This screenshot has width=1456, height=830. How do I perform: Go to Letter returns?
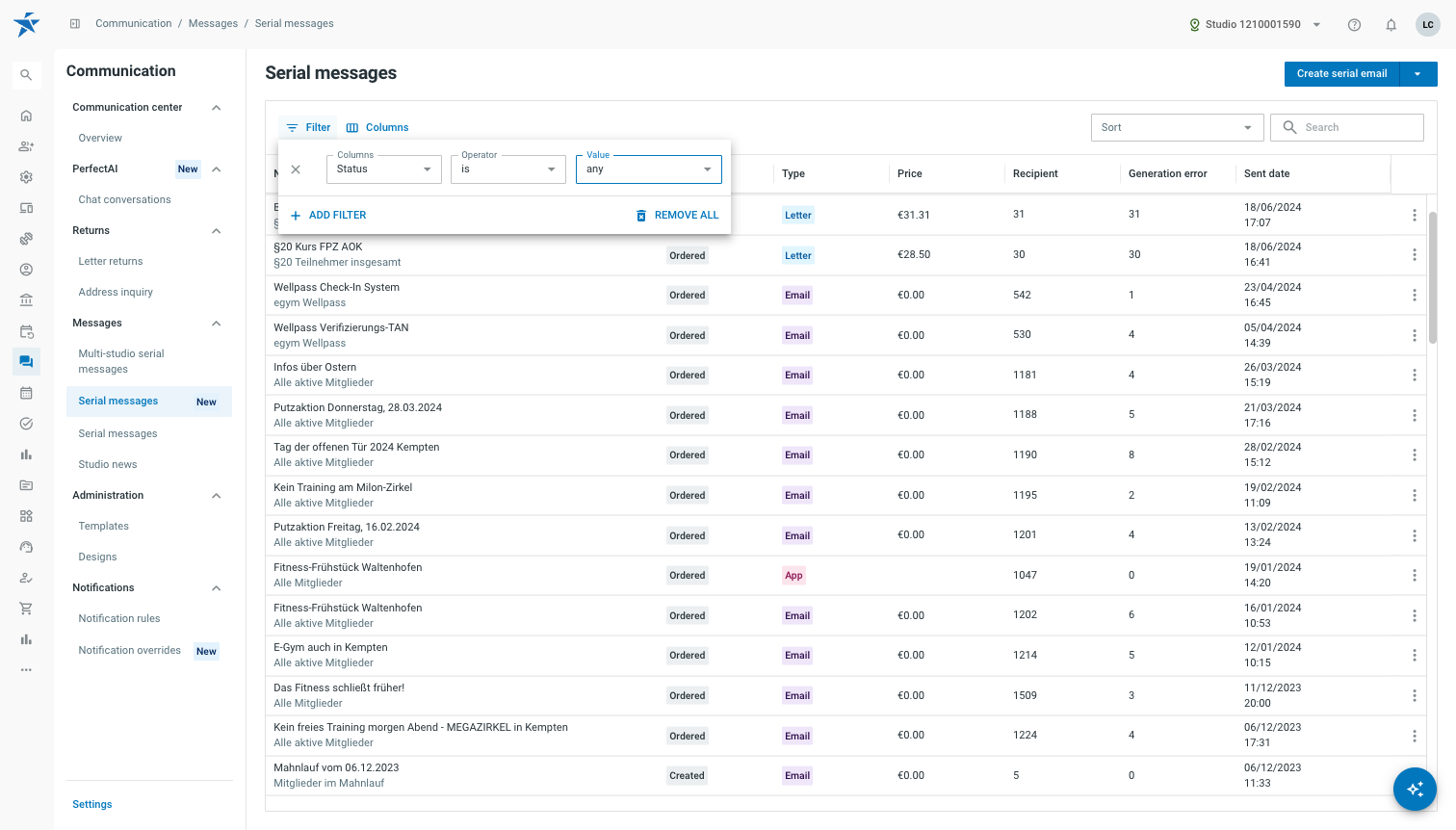pyautogui.click(x=111, y=262)
